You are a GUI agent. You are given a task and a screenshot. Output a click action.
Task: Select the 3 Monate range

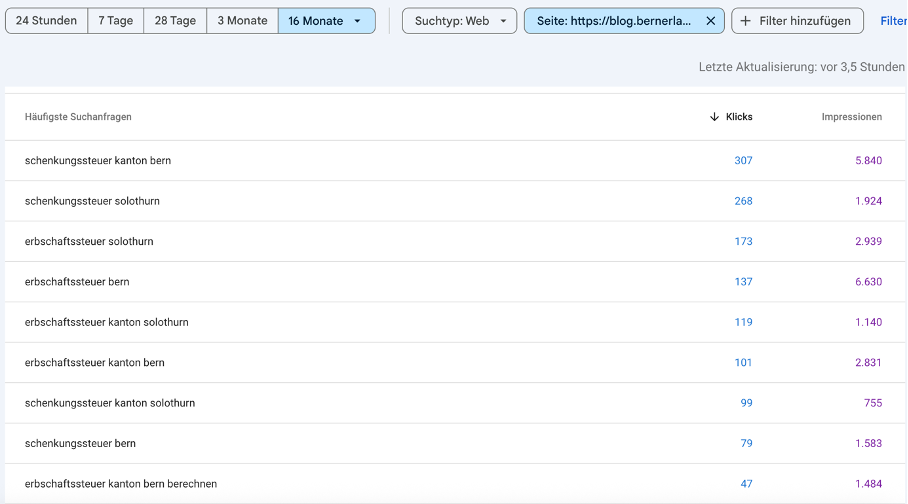pos(242,21)
